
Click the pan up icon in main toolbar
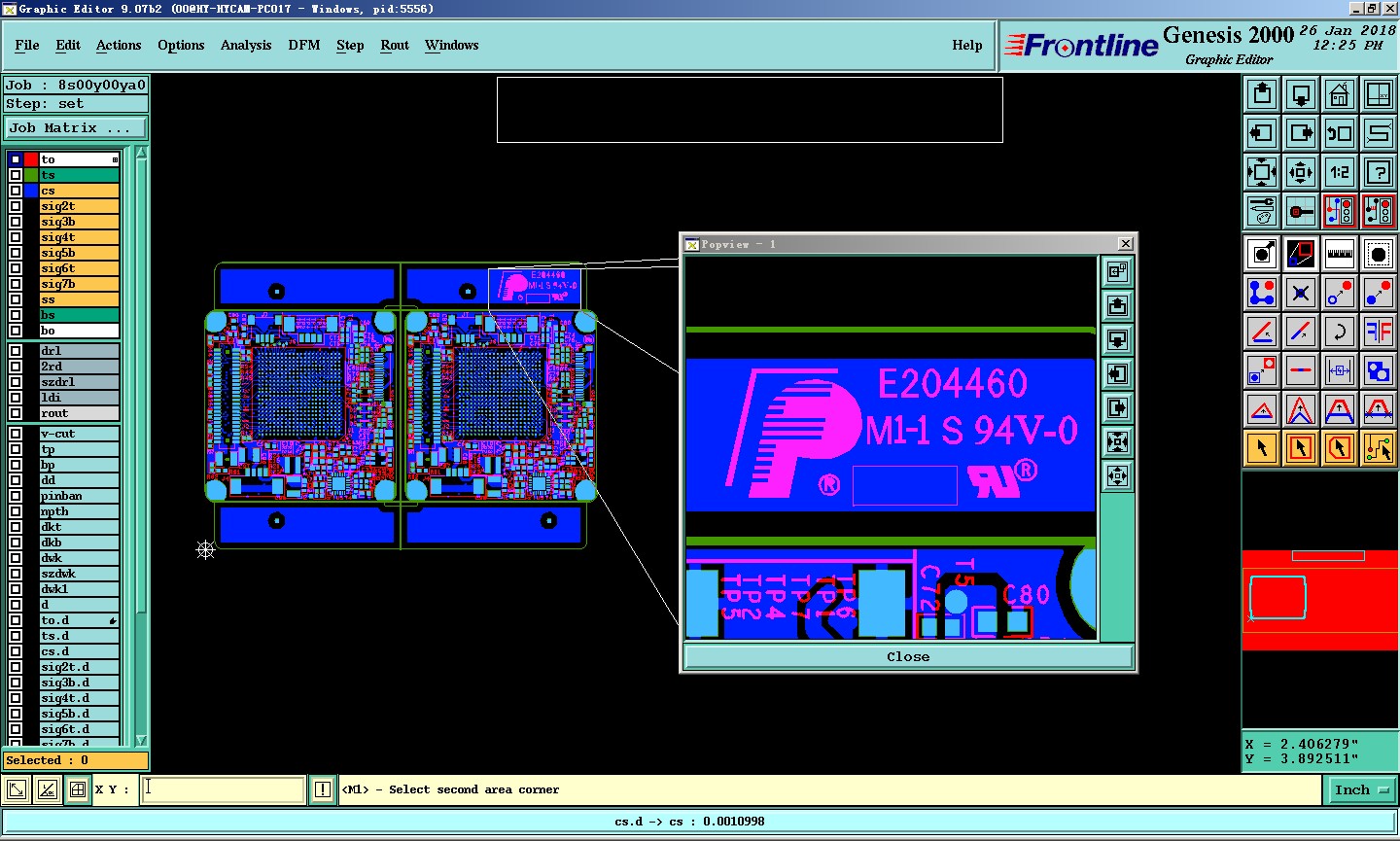click(1262, 94)
